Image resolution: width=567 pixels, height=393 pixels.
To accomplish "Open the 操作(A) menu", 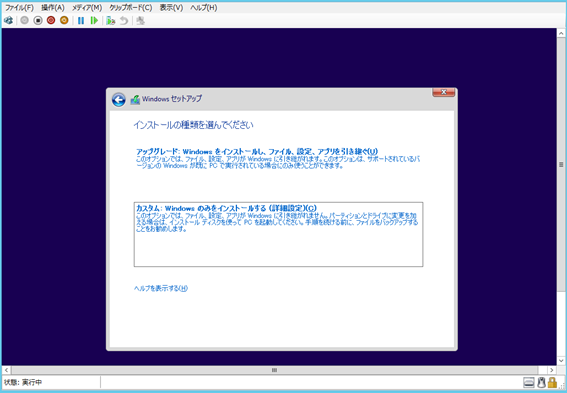I will coord(53,8).
